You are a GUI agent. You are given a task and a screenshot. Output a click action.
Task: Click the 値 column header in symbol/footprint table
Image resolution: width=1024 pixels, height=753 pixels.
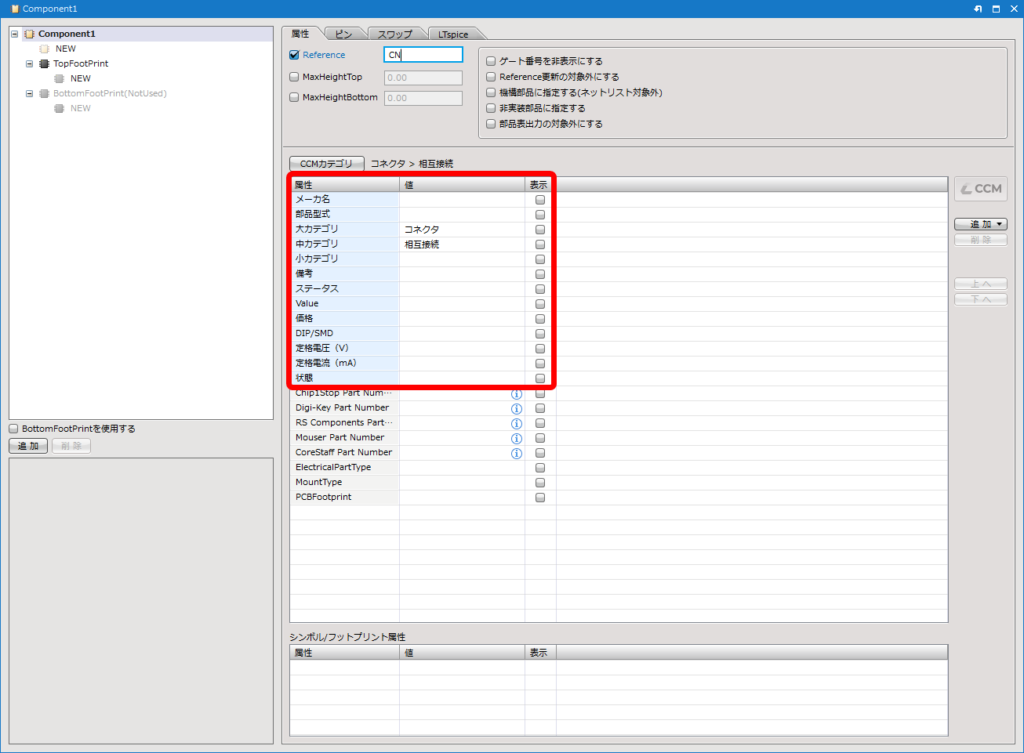tap(462, 652)
